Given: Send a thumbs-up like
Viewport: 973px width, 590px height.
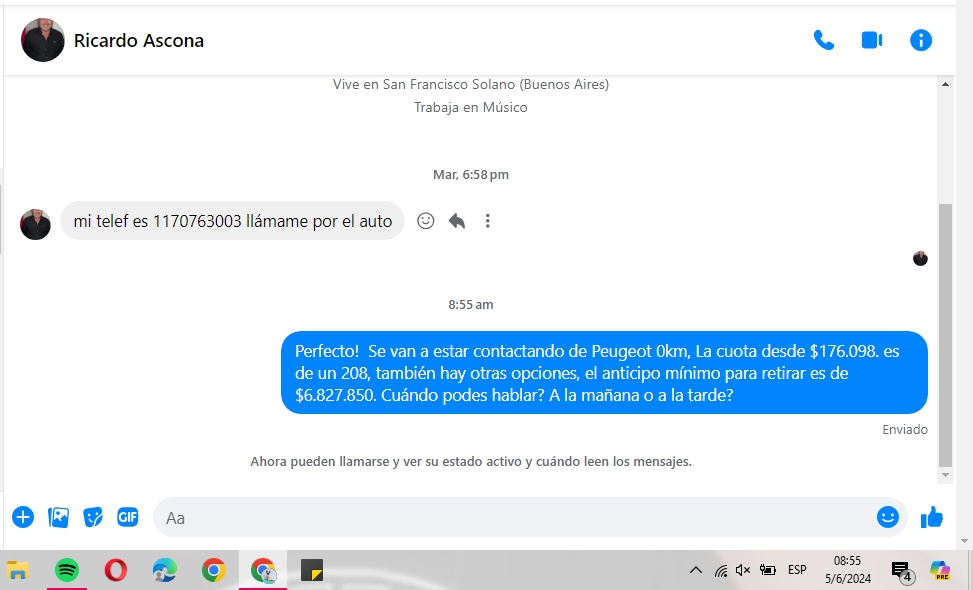Looking at the screenshot, I should [x=931, y=517].
